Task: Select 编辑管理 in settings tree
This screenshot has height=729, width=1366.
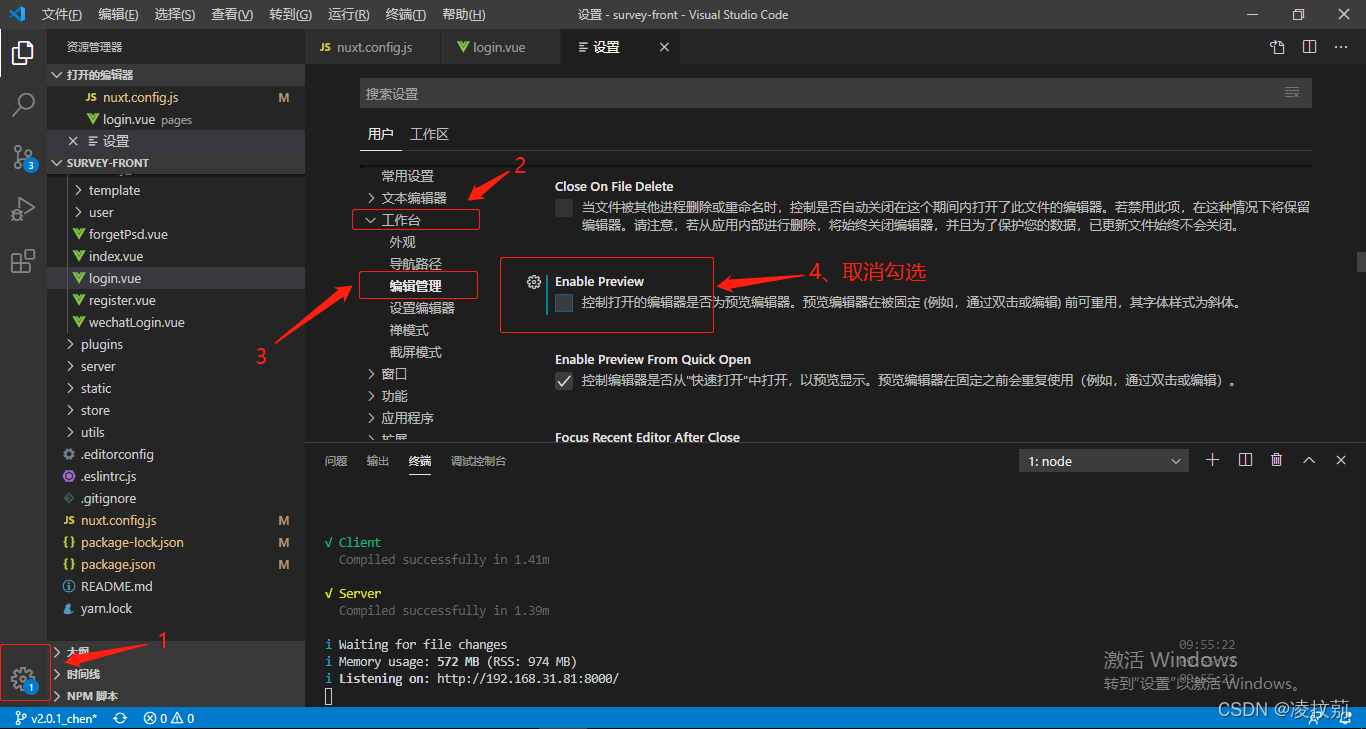Action: [x=416, y=286]
